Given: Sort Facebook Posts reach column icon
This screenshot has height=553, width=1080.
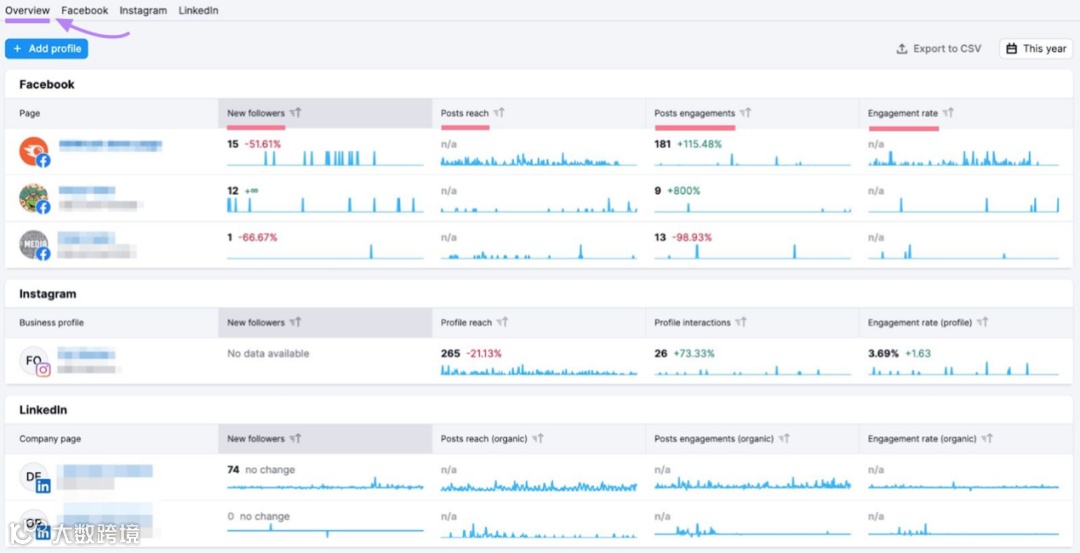Looking at the screenshot, I should click(499, 113).
